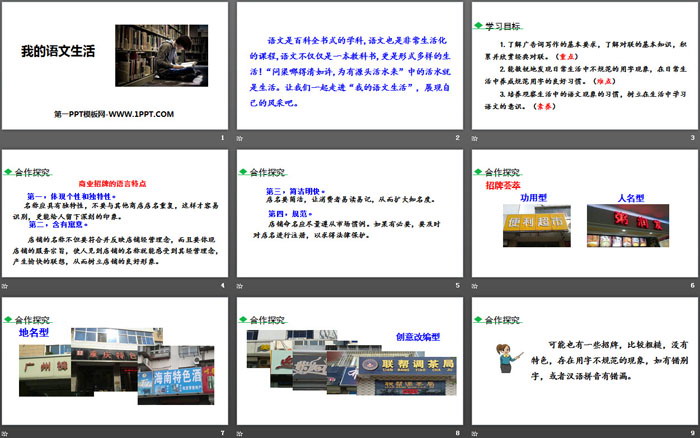
Task: Click slide number 6 label
Action: click(692, 285)
